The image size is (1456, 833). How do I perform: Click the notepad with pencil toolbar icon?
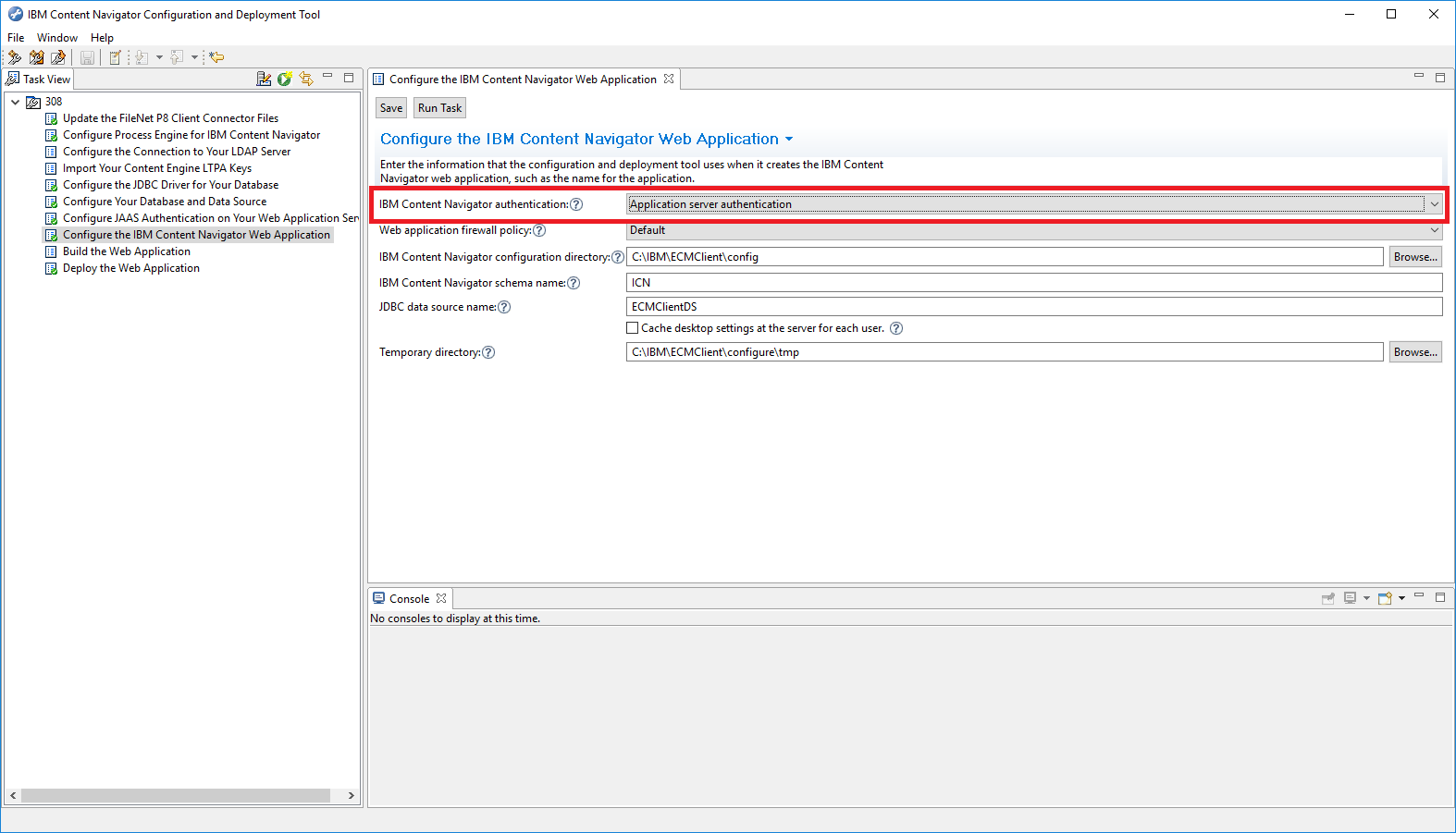pos(115,57)
